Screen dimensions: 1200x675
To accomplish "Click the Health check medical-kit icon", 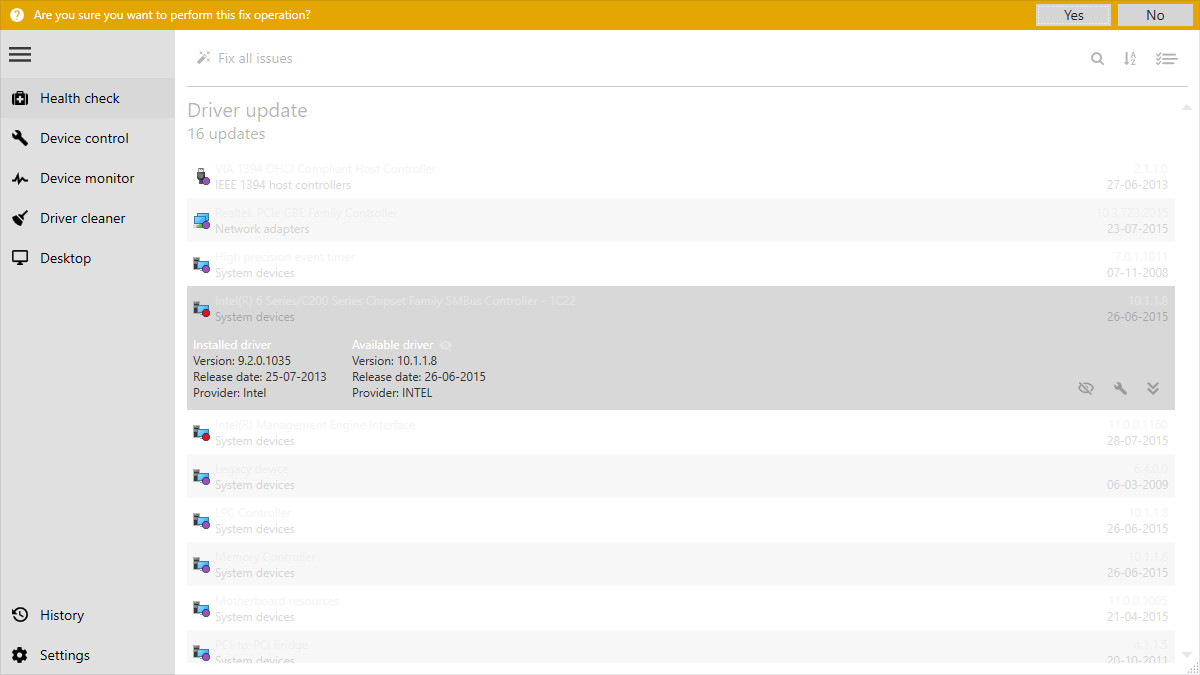I will click(20, 98).
